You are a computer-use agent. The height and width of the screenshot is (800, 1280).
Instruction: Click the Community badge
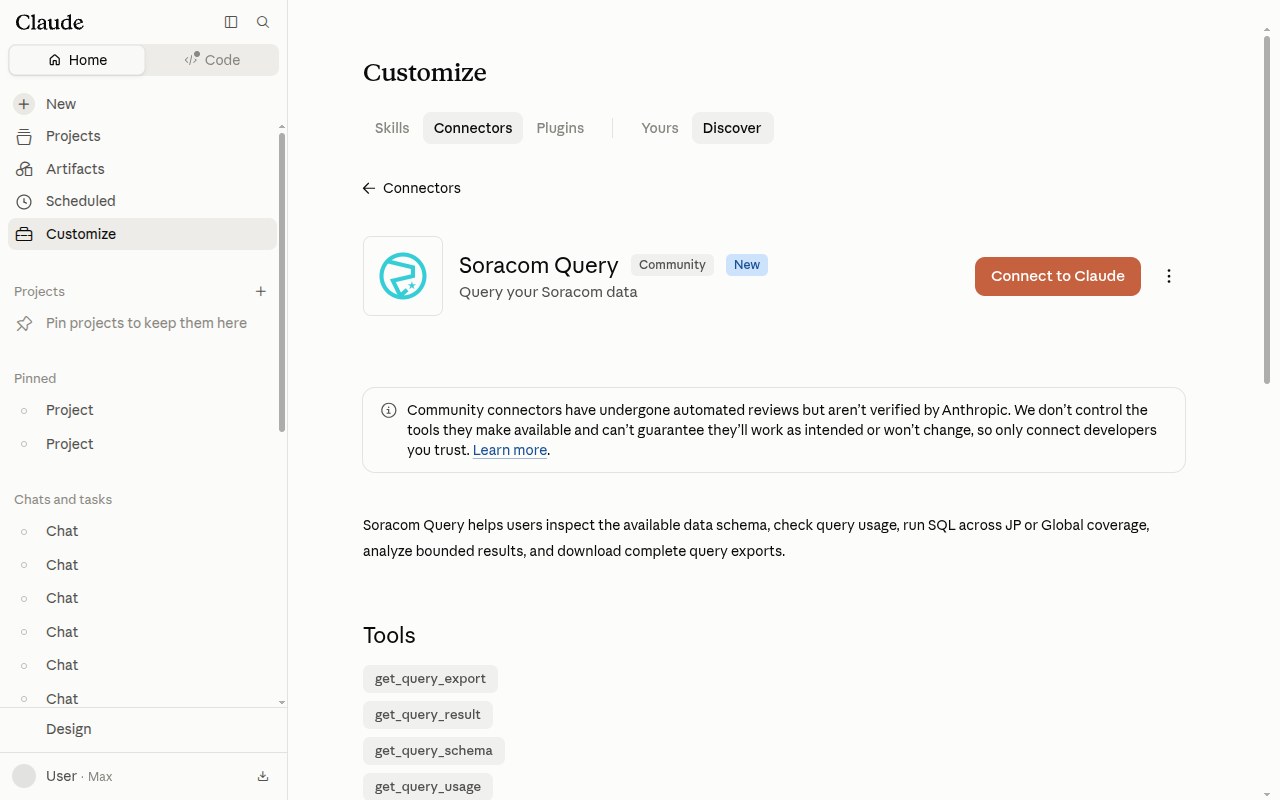pyautogui.click(x=672, y=265)
